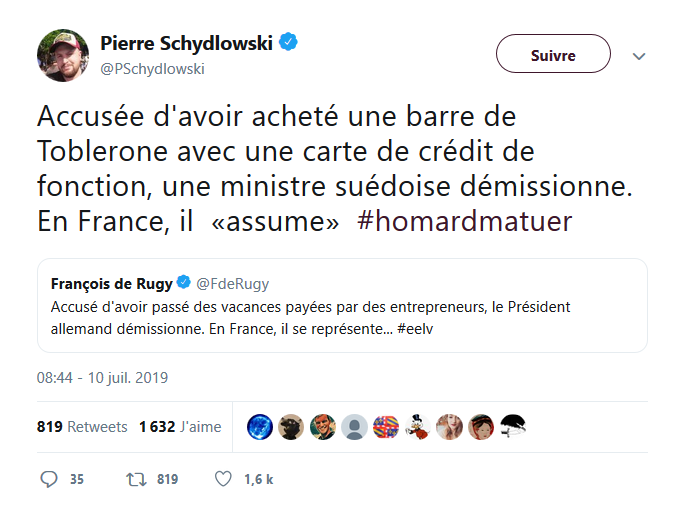Retweet this tweet using the arrows icon
The image size is (685, 515).
[x=136, y=479]
